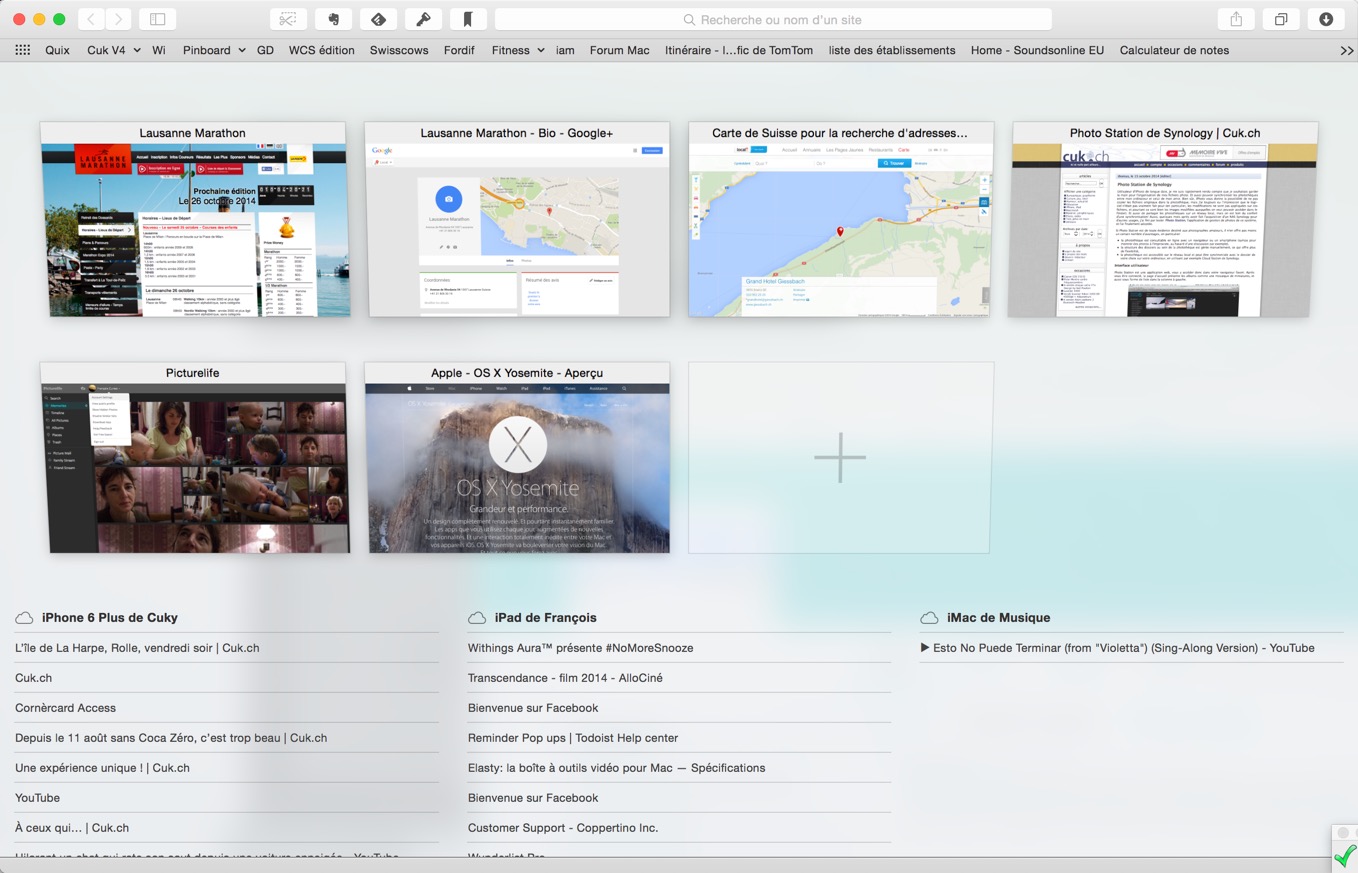Open the Itinéraire TomTom bookmark
Screen dimensions: 1358x873
pyautogui.click(x=739, y=50)
